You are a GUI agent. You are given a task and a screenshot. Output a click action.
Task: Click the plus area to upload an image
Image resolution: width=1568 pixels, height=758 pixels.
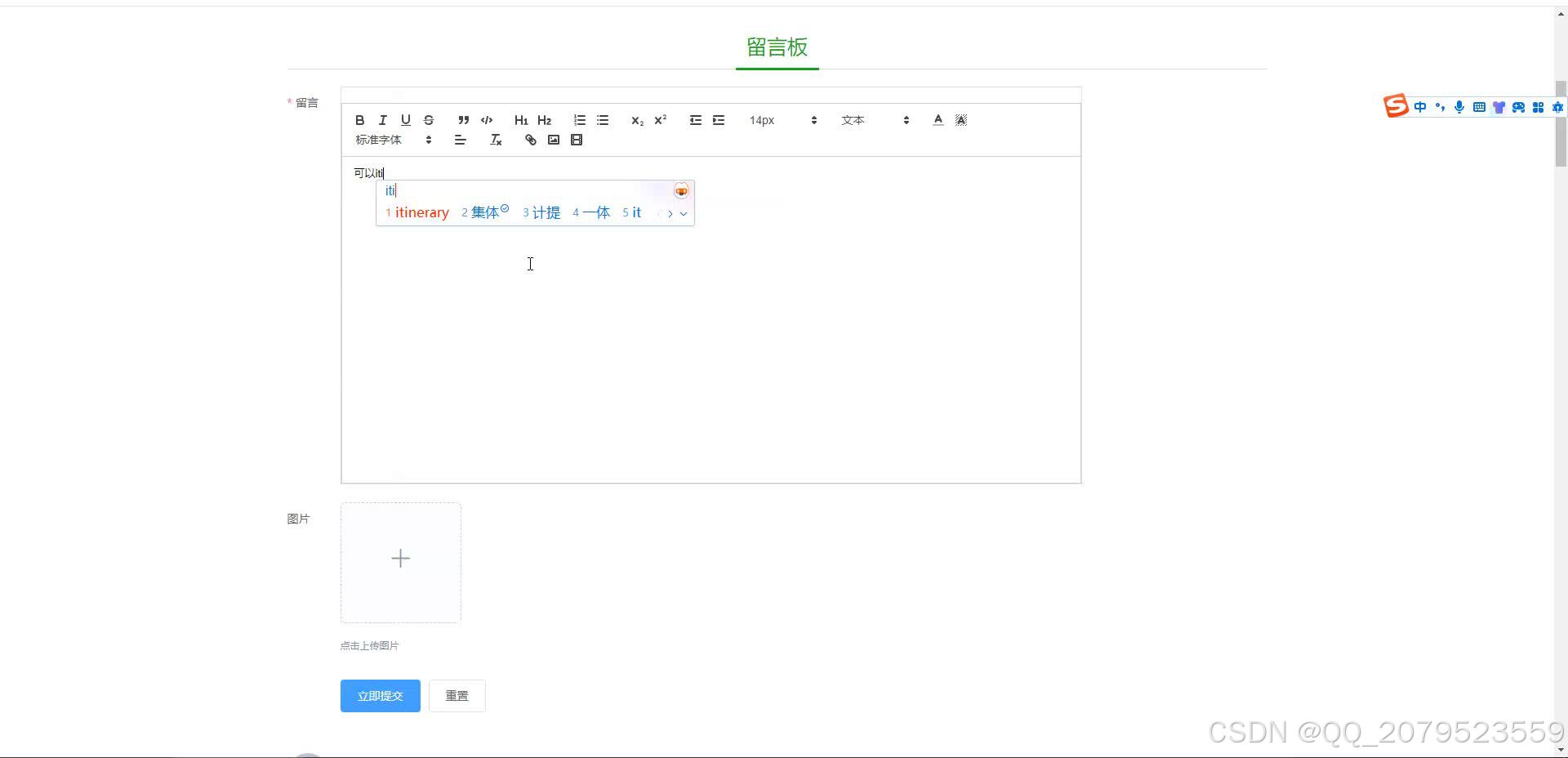(x=400, y=559)
